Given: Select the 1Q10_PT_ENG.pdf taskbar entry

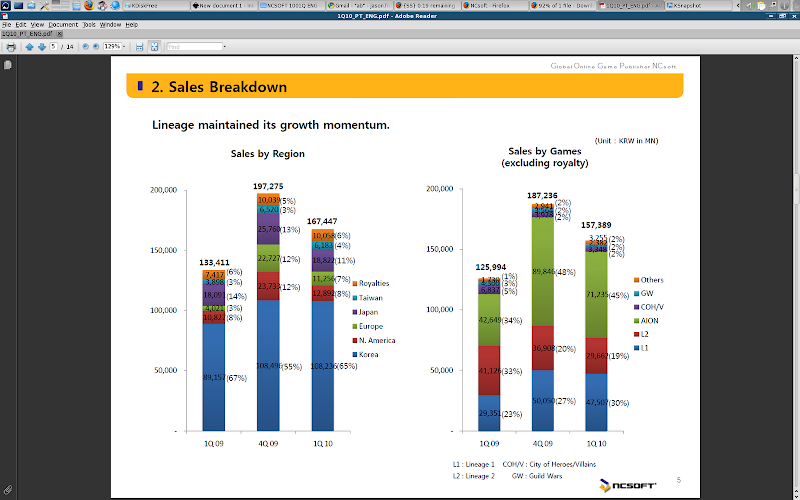Looking at the screenshot, I should (x=630, y=6).
